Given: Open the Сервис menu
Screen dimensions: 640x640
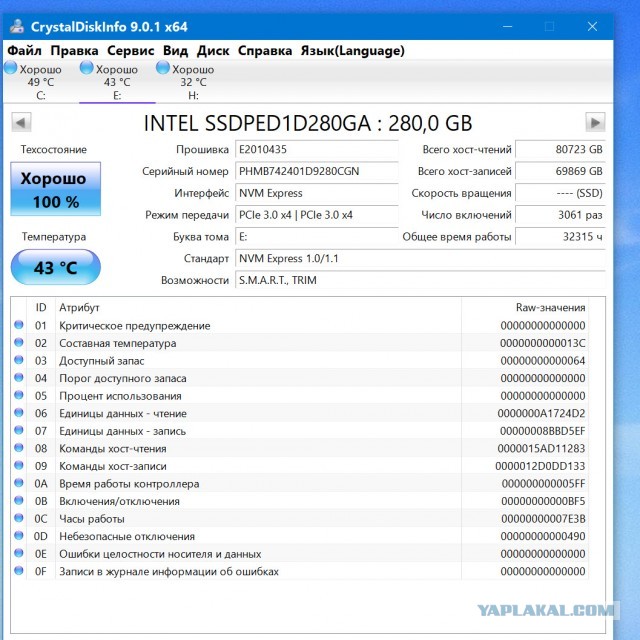Looking at the screenshot, I should [x=131, y=51].
